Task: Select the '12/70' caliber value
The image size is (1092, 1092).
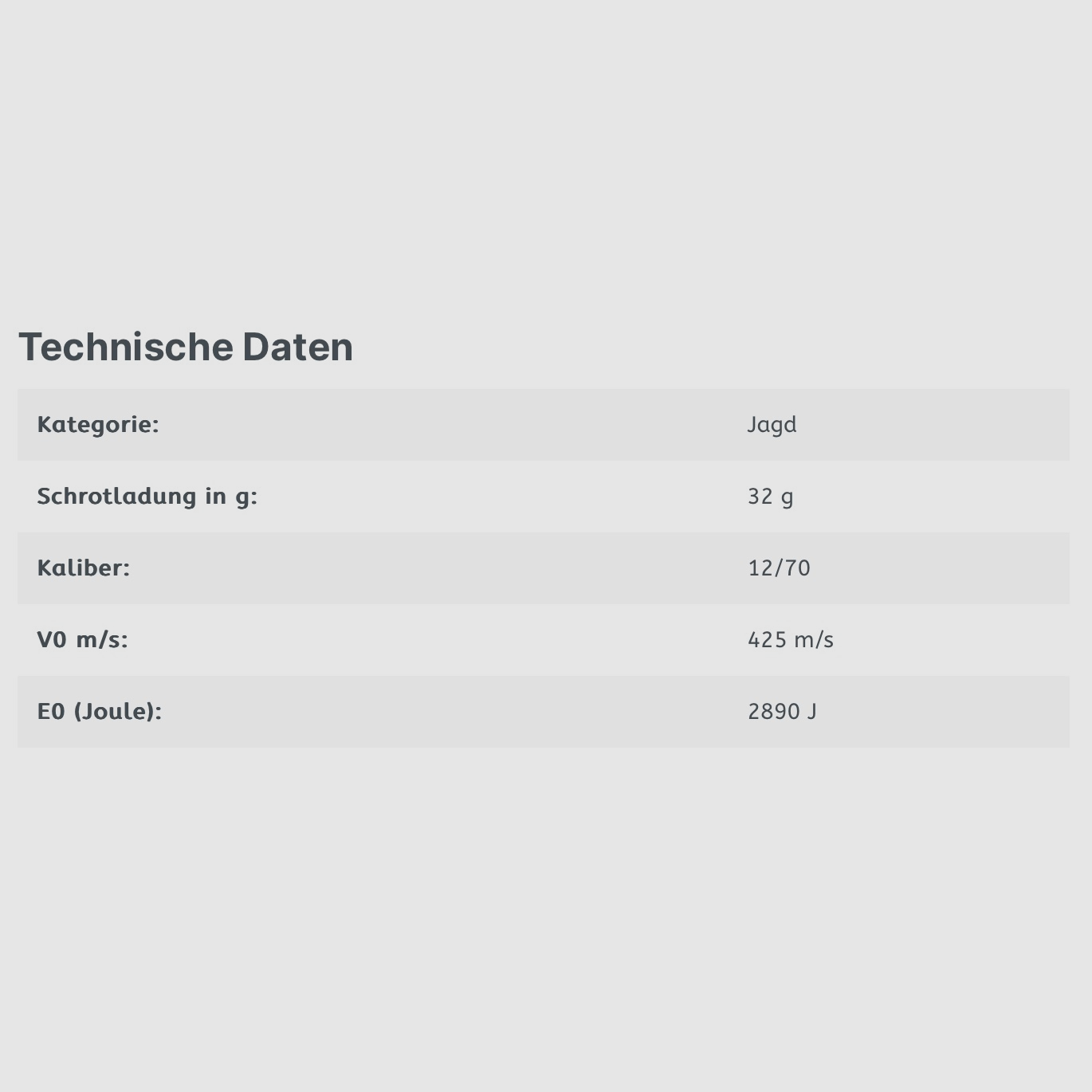Action: [x=779, y=568]
